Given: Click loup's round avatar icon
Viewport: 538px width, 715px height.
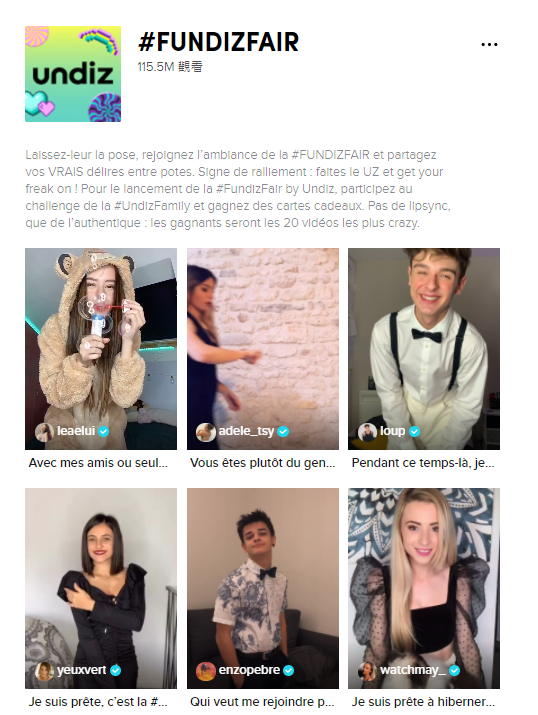Looking at the screenshot, I should [x=367, y=431].
